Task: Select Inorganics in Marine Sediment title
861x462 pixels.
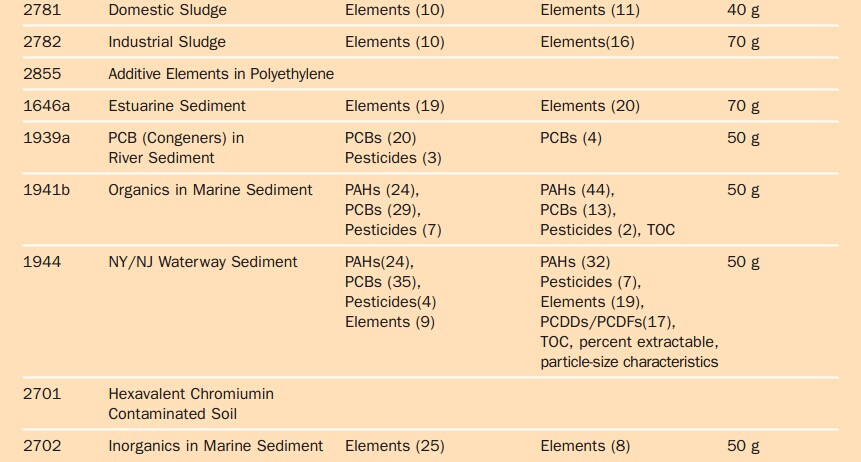Action: [x=215, y=446]
